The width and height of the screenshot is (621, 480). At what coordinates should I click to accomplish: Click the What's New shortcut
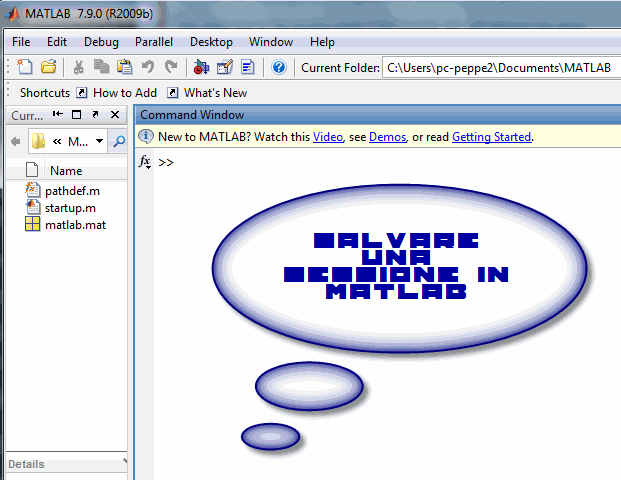(x=207, y=93)
